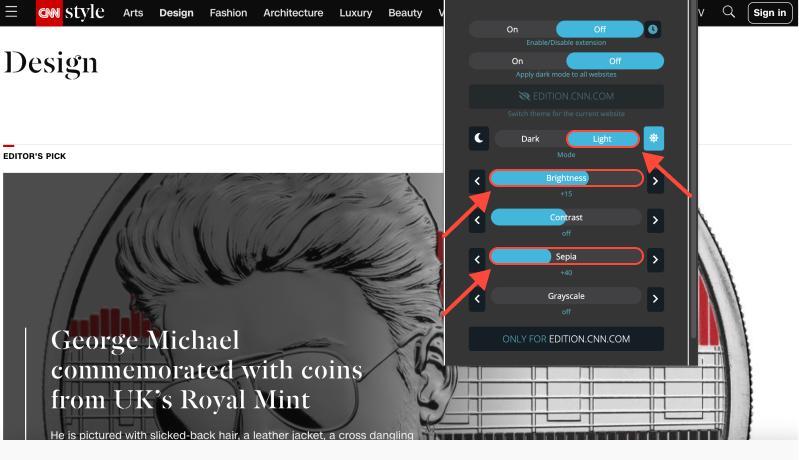Open the Fashion menu item
799x460 pixels.
[228, 13]
